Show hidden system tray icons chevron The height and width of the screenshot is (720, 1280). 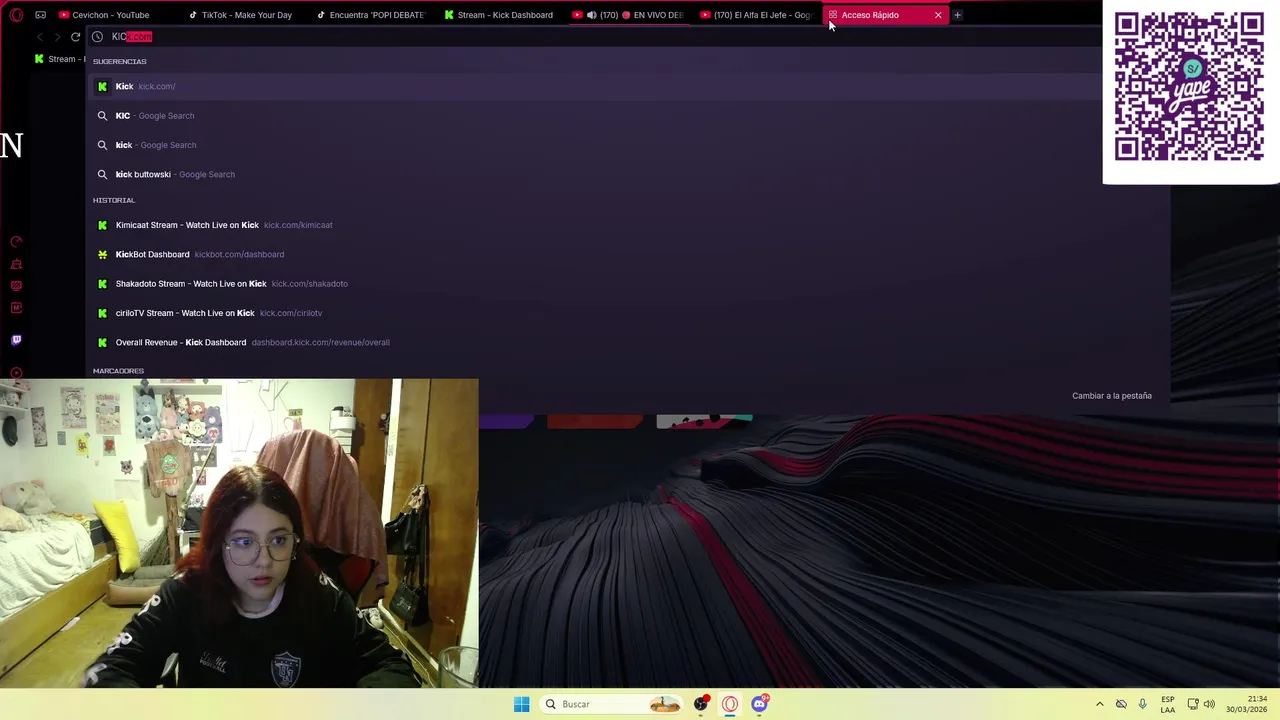pos(1099,704)
